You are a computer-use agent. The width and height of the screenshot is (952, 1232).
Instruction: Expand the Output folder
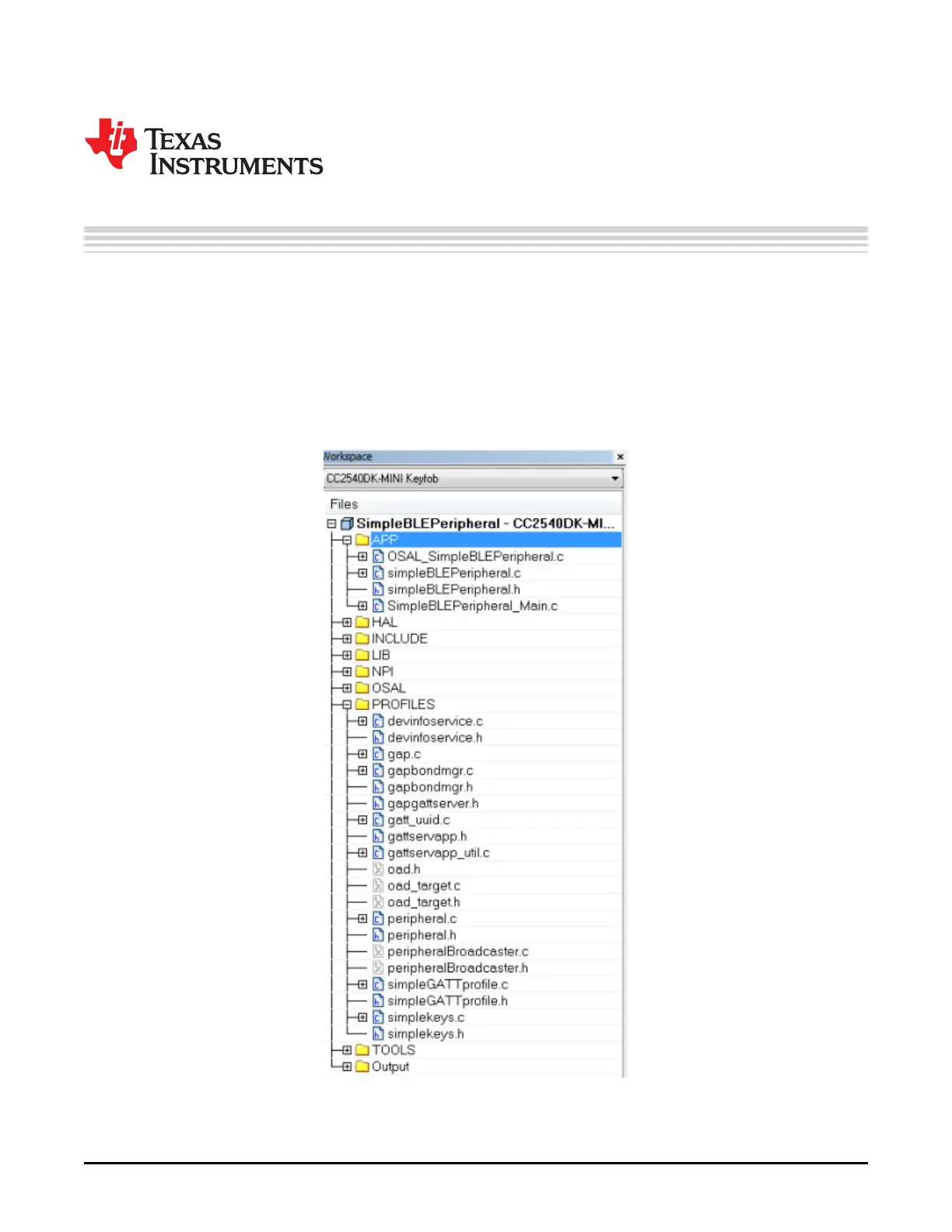point(347,1066)
